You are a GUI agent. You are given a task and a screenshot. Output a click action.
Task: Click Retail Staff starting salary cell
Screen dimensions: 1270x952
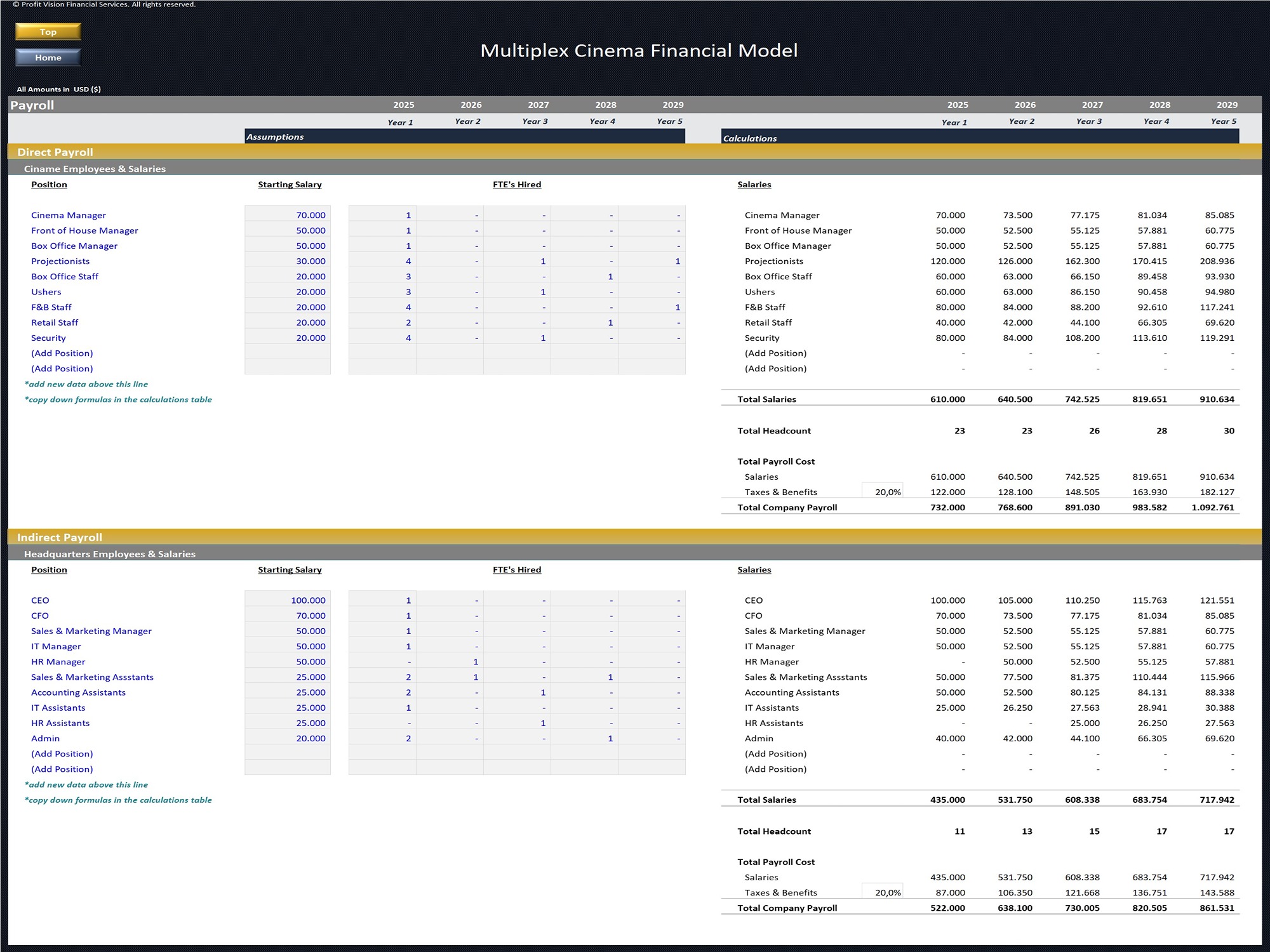[288, 322]
